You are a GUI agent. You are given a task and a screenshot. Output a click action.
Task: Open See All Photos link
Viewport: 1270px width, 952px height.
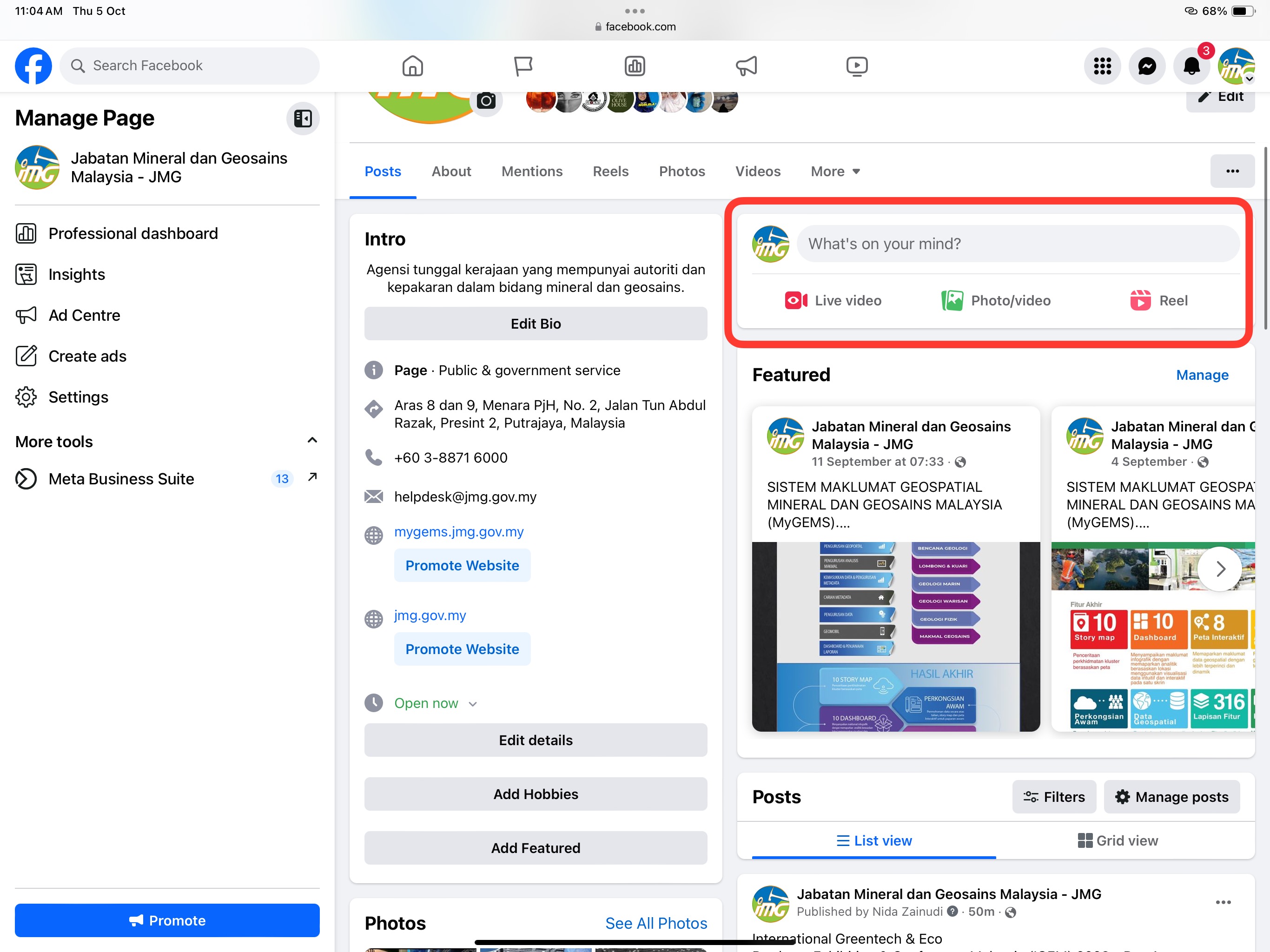tap(655, 923)
